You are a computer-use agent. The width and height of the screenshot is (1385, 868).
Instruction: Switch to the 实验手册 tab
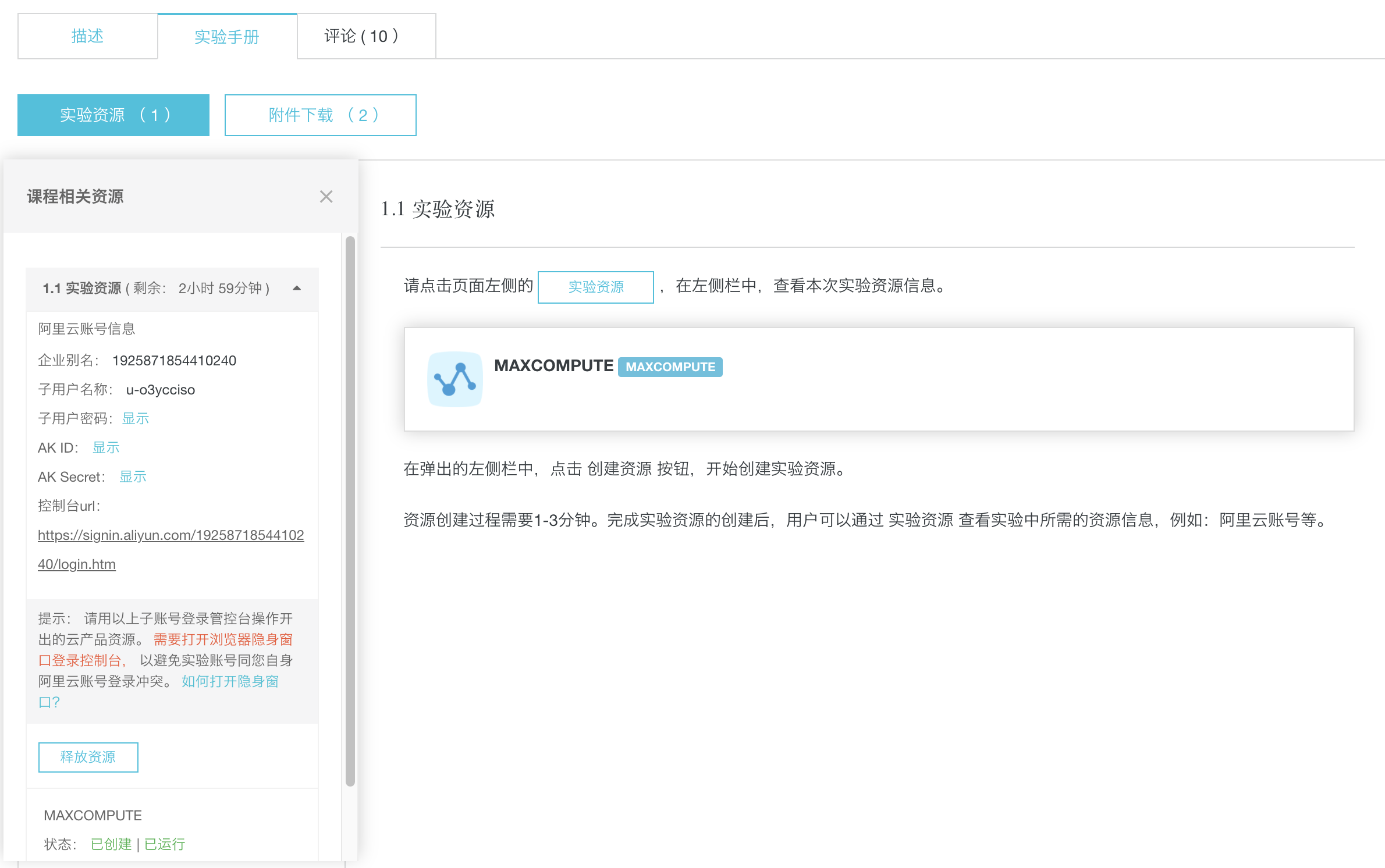click(x=228, y=37)
